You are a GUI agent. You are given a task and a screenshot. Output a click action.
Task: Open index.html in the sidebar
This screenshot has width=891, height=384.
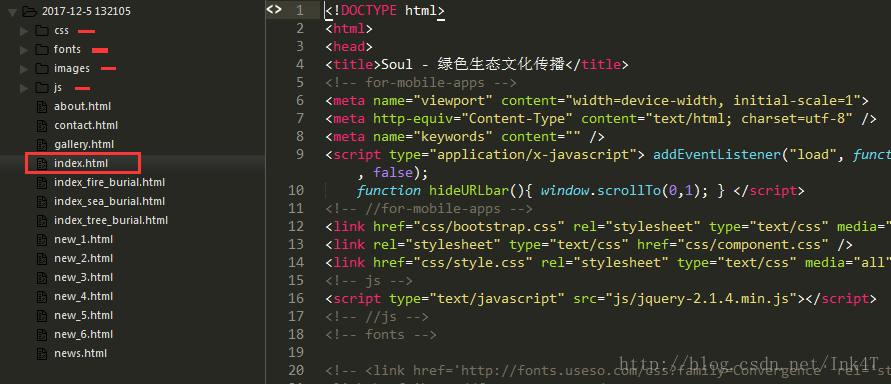click(x=81, y=164)
